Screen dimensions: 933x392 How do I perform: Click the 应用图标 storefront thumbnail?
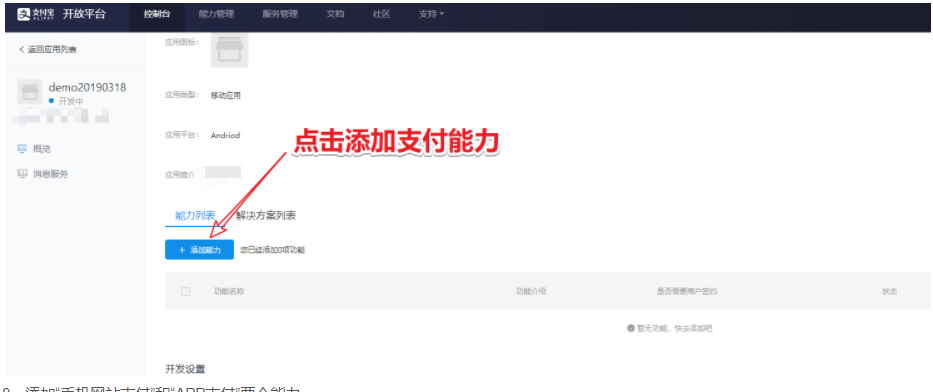pos(230,50)
